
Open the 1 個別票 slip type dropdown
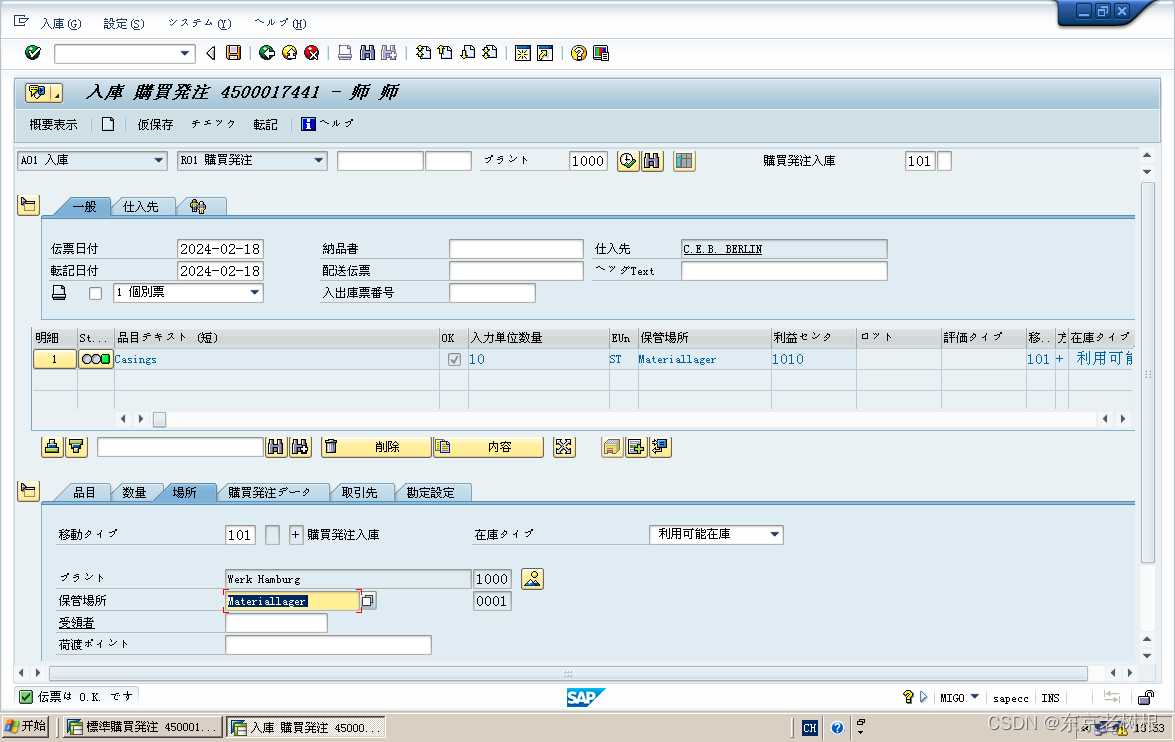click(255, 292)
